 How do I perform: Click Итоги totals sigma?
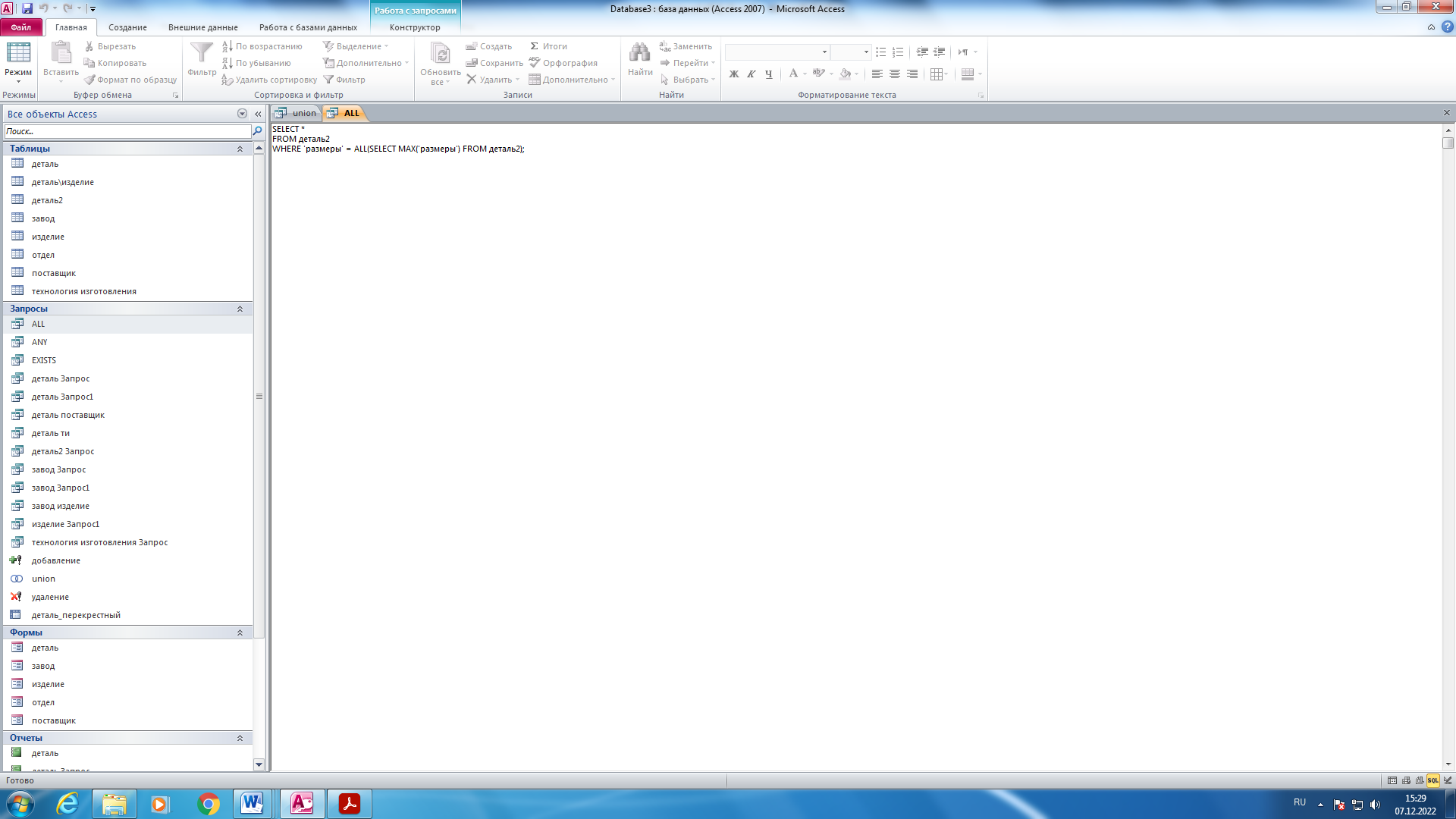point(548,46)
